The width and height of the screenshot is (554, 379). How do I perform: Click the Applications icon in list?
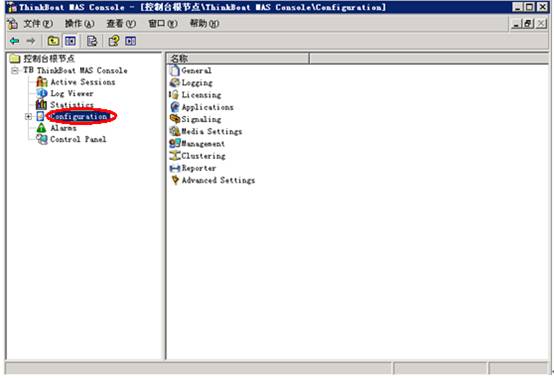click(175, 107)
